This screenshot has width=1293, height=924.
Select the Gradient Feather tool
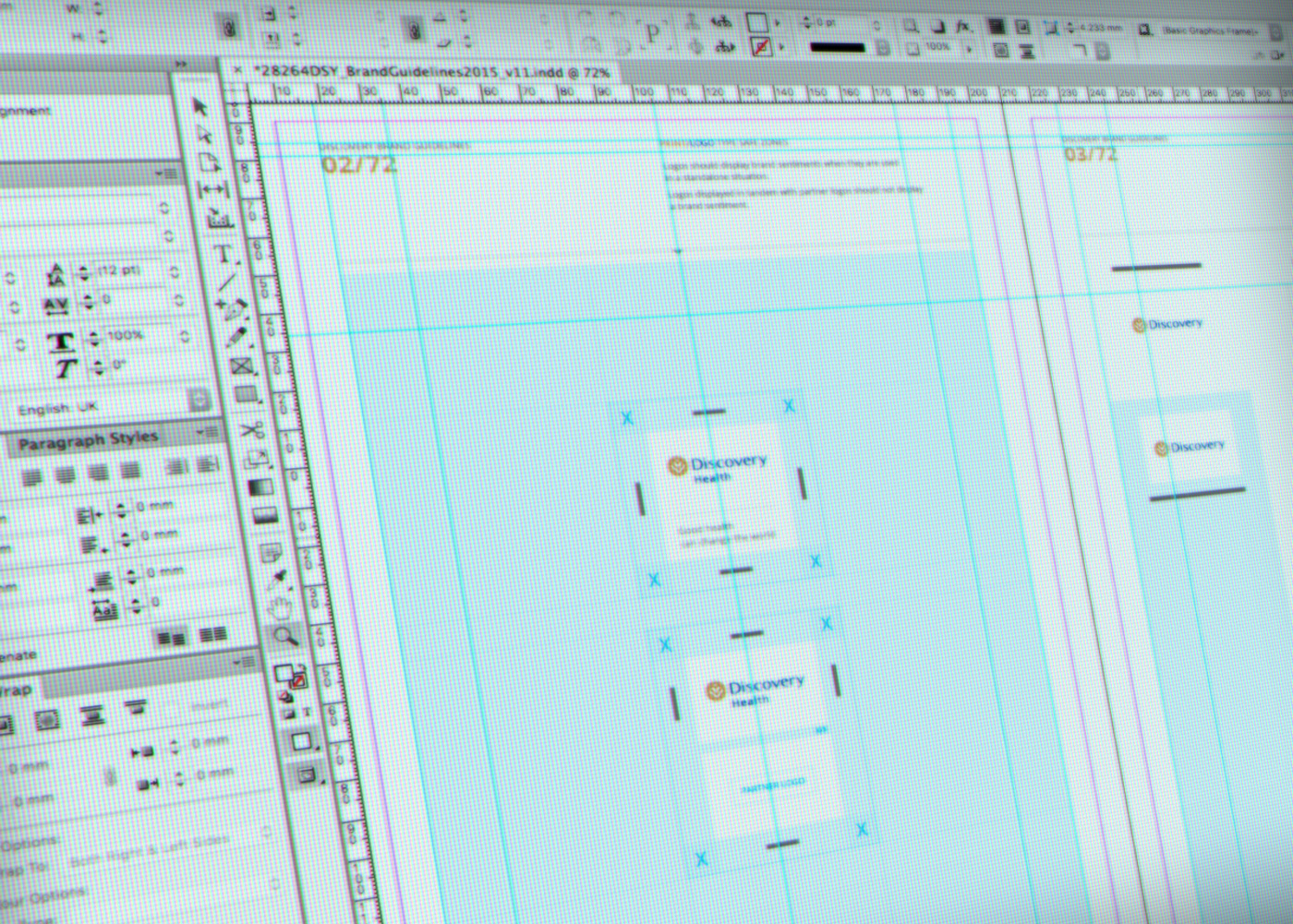coord(265,516)
